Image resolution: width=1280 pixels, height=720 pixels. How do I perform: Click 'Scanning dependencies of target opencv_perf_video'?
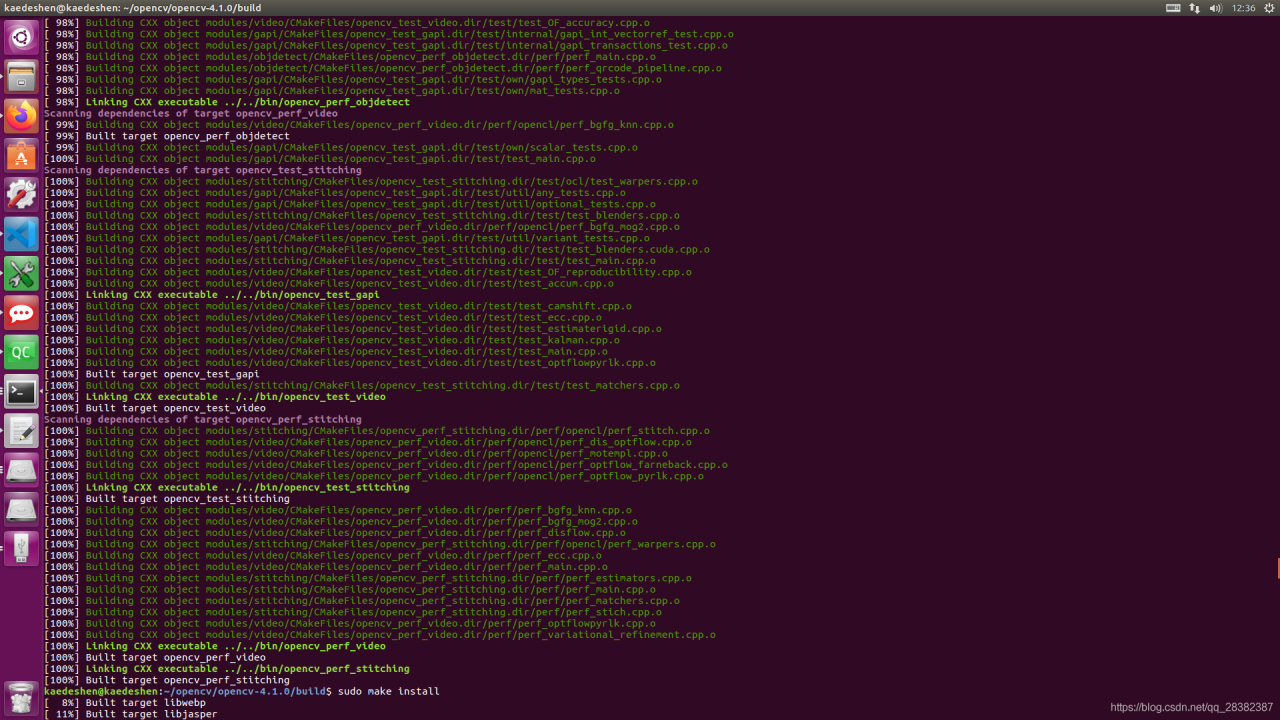[x=190, y=114]
